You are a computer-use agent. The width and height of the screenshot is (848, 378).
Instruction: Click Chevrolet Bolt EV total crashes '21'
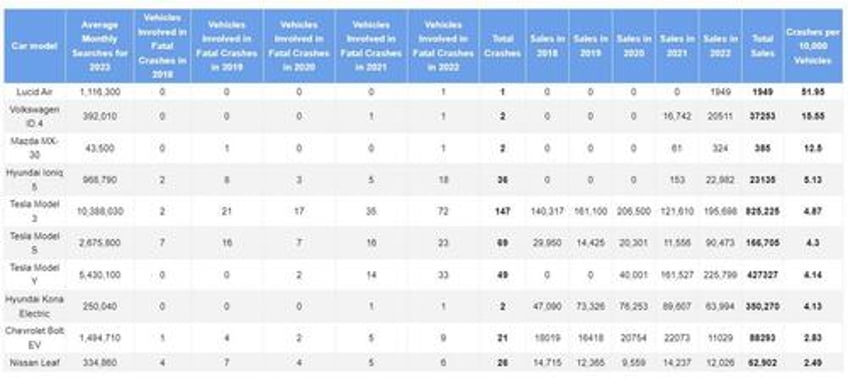click(502, 339)
